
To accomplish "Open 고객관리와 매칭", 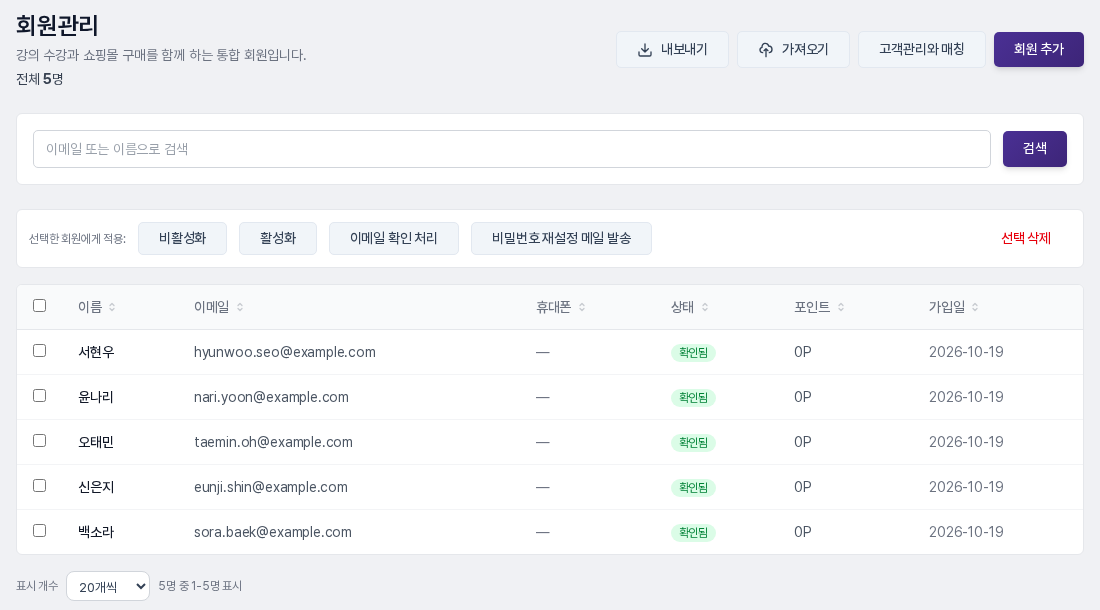I will click(922, 50).
